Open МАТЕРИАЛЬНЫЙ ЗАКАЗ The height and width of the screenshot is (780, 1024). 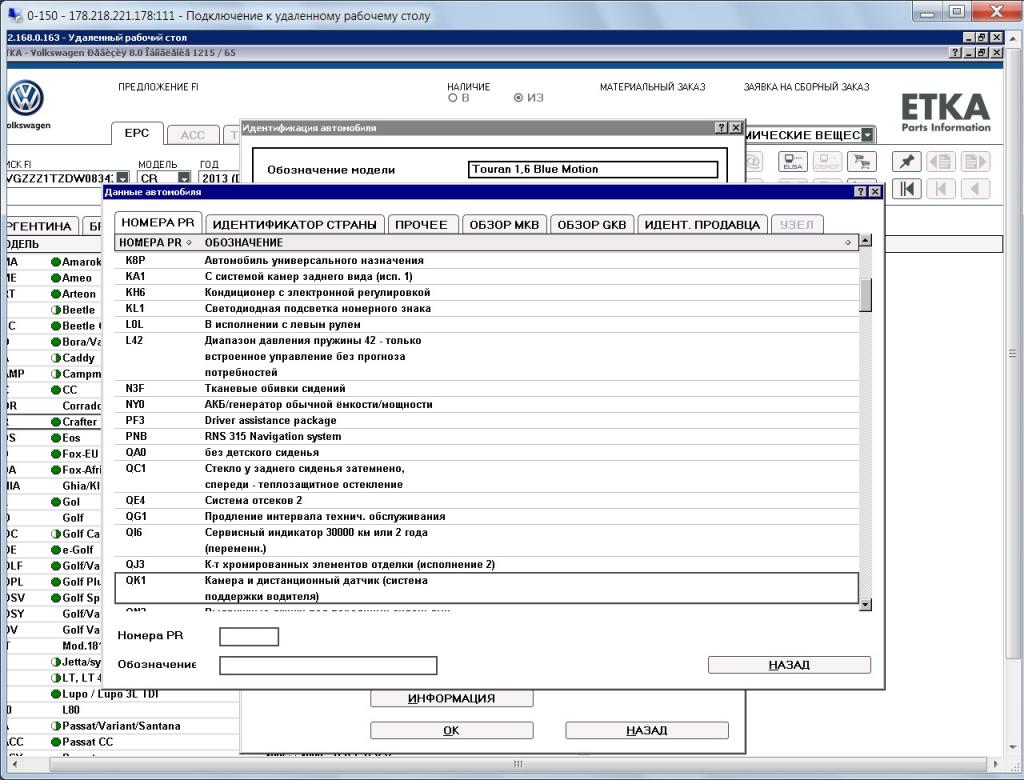pos(652,86)
